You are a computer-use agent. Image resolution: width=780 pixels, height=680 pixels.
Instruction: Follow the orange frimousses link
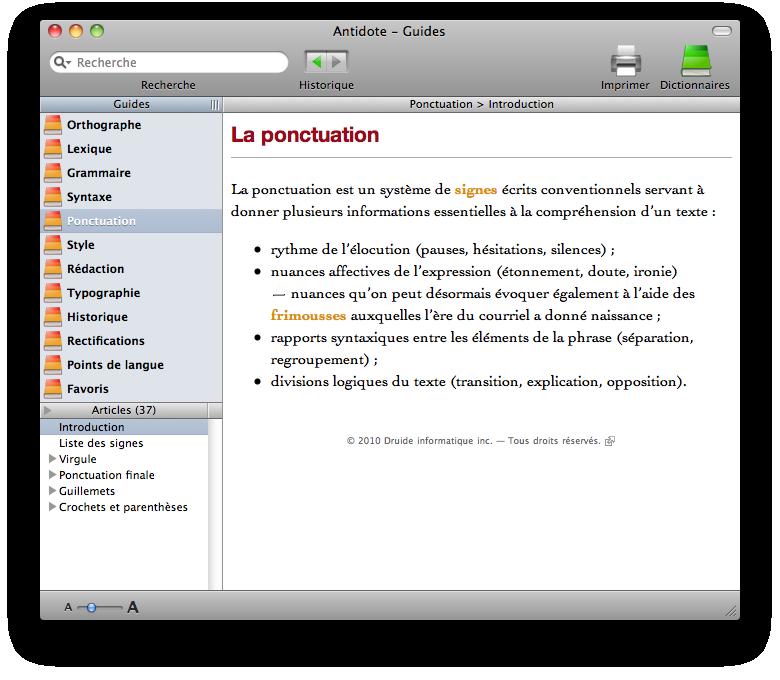308,315
